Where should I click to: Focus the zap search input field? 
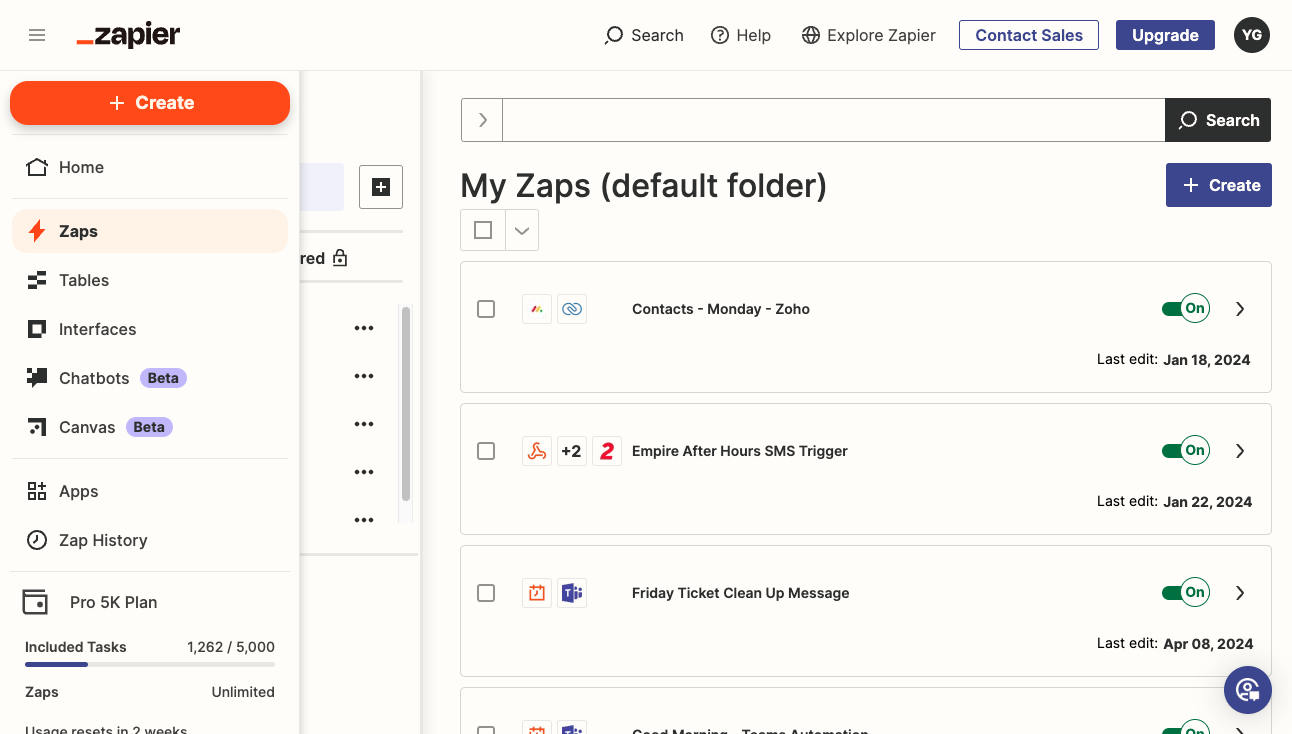coord(834,120)
